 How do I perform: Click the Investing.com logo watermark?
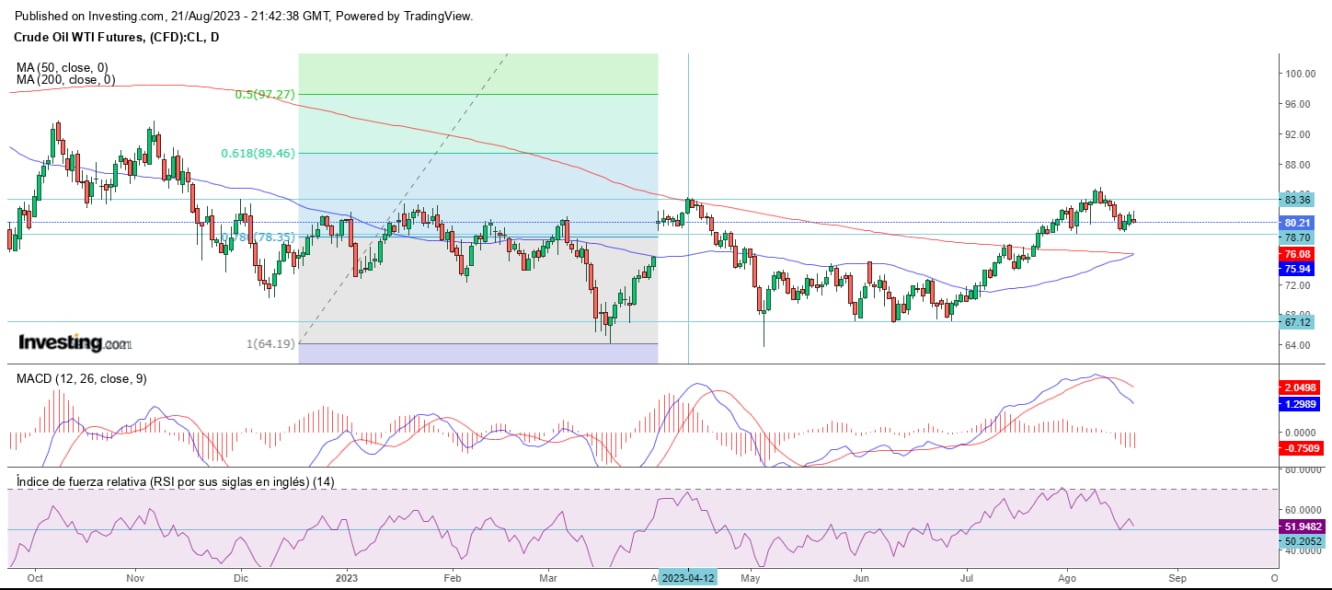pos(74,343)
